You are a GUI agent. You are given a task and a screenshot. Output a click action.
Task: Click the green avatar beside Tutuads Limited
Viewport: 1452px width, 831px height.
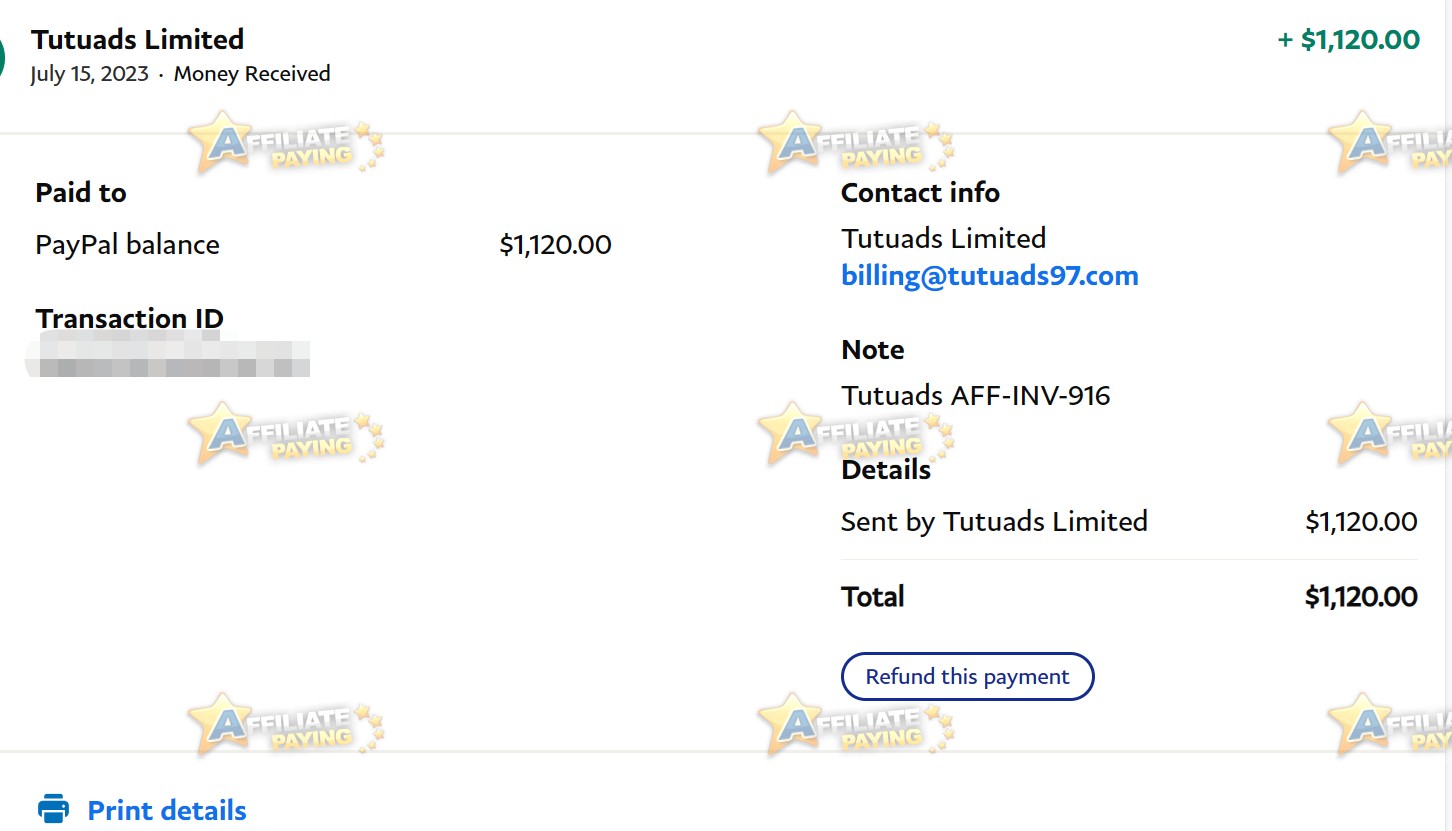coord(2,57)
